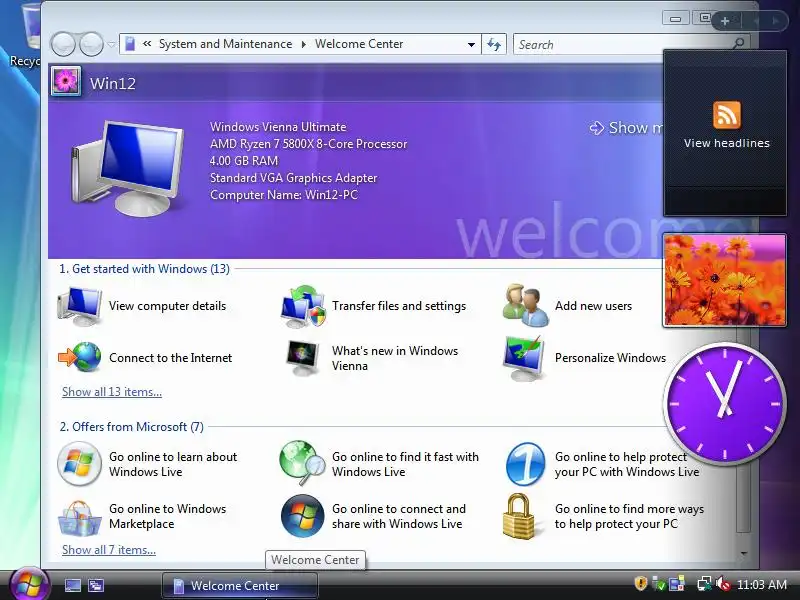The height and width of the screenshot is (600, 800).
Task: Click Computer Name: Win12-PC text
Action: 284,195
